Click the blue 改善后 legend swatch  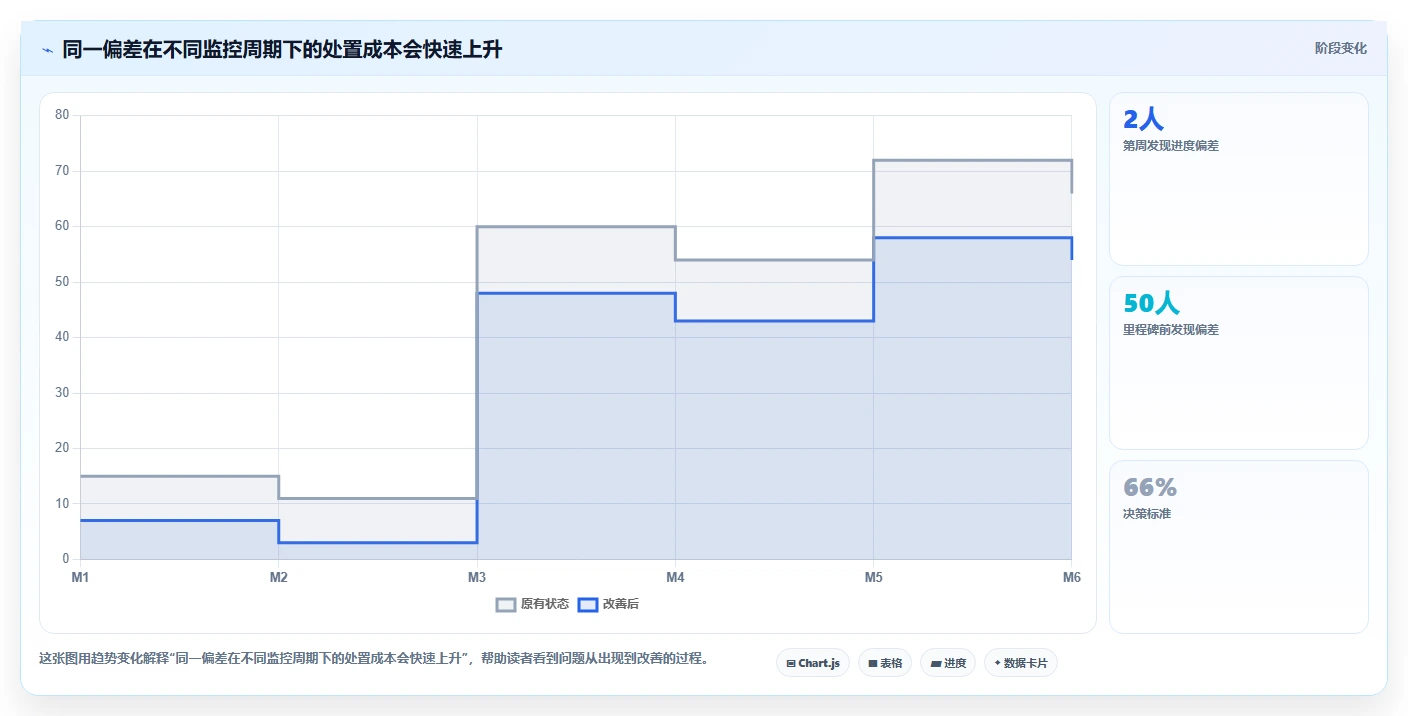[x=588, y=604]
